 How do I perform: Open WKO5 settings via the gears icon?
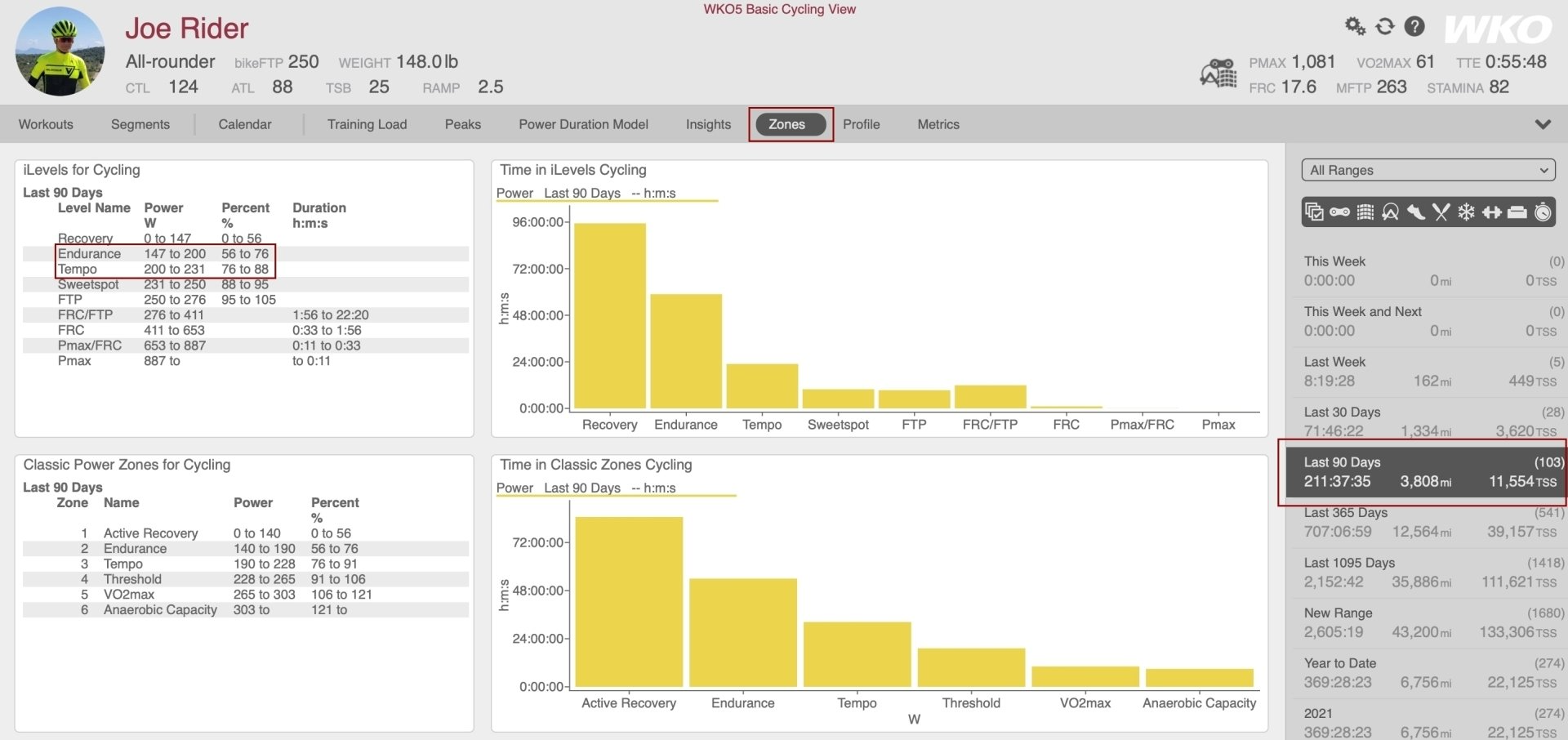click(x=1353, y=26)
